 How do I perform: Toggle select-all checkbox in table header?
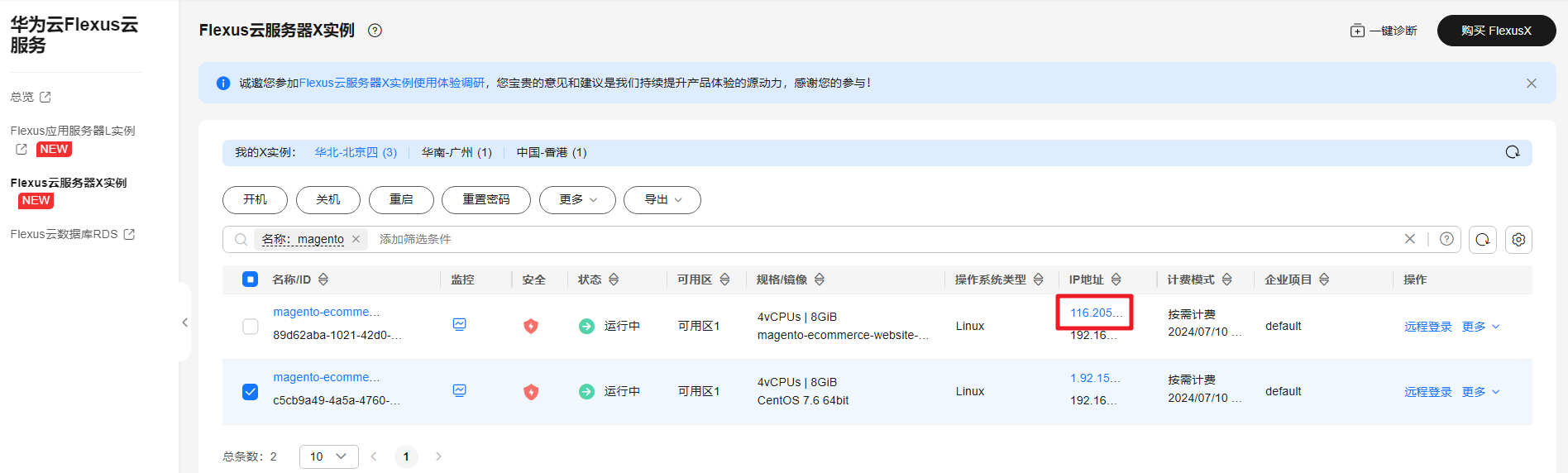[x=250, y=279]
